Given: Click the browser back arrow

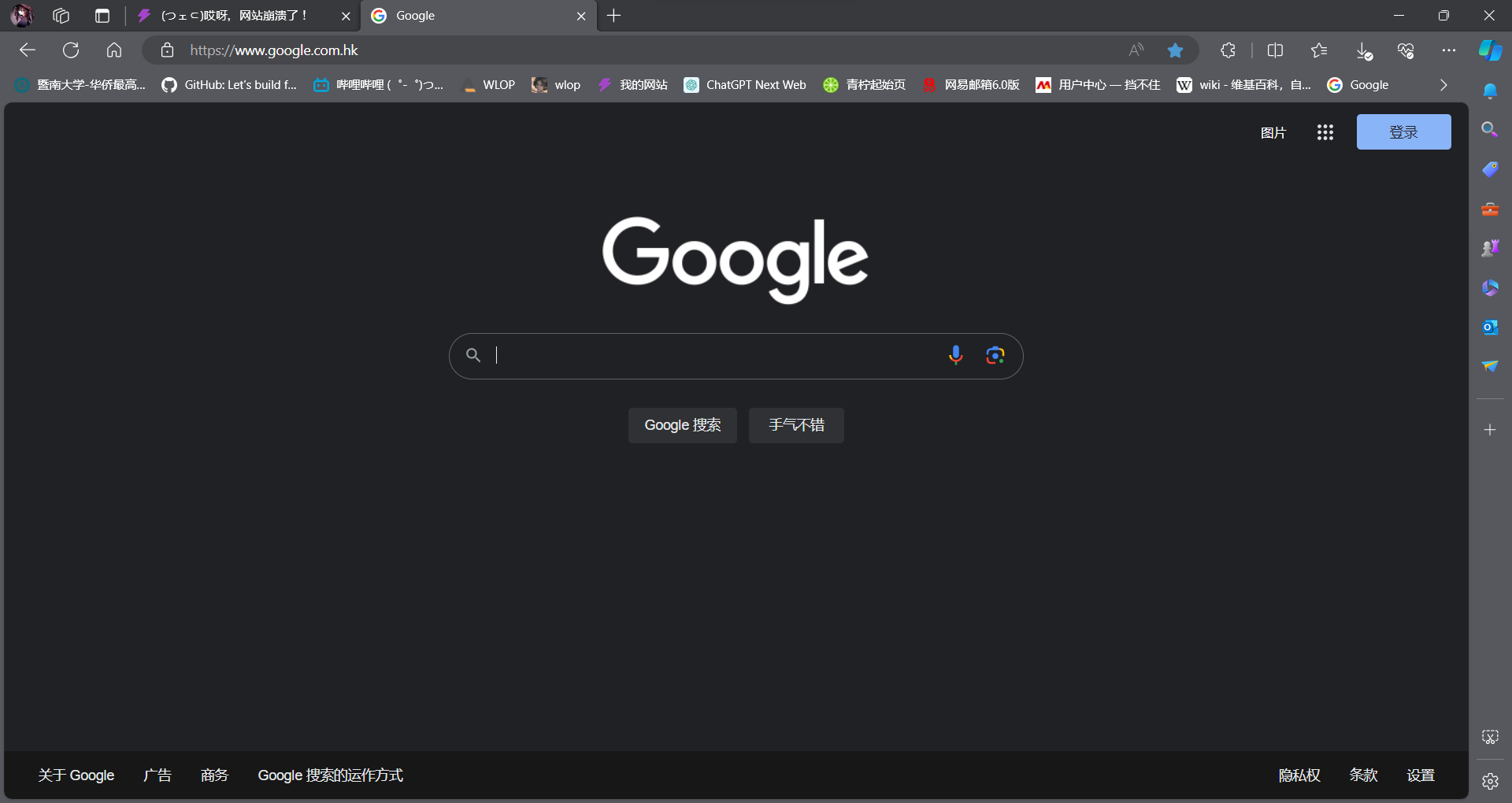Looking at the screenshot, I should click(x=28, y=50).
